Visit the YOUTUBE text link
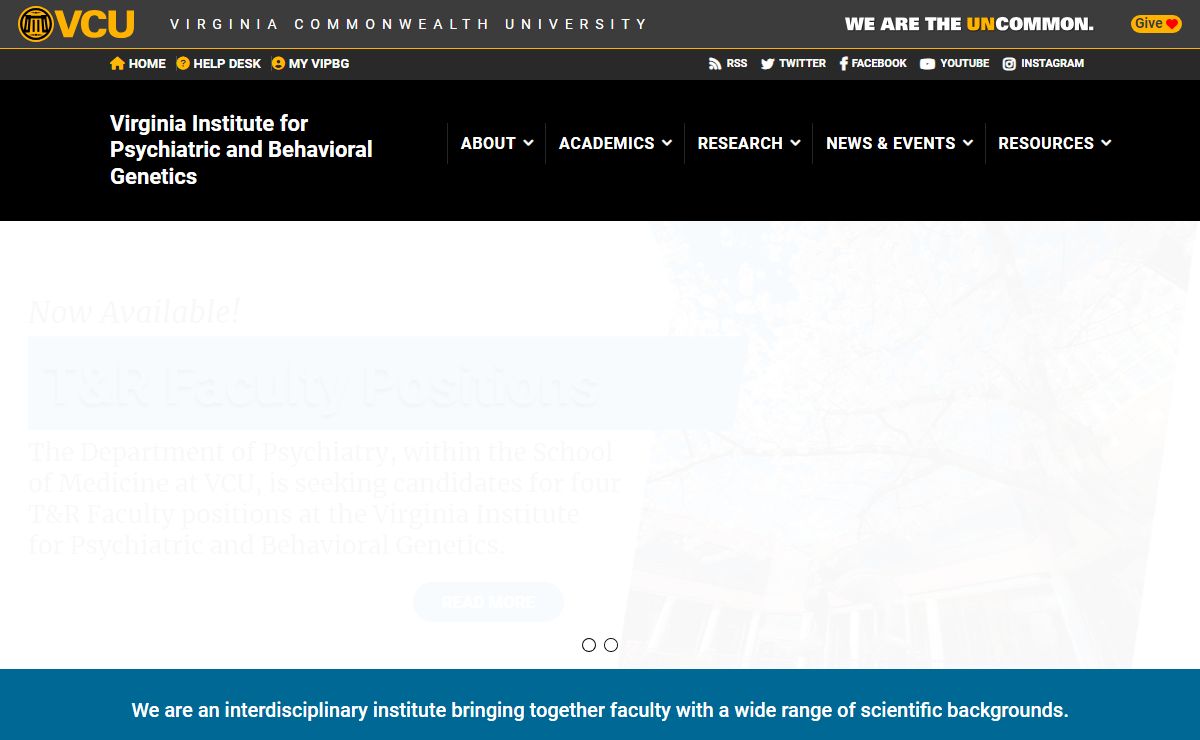This screenshot has width=1200, height=740. [x=965, y=63]
